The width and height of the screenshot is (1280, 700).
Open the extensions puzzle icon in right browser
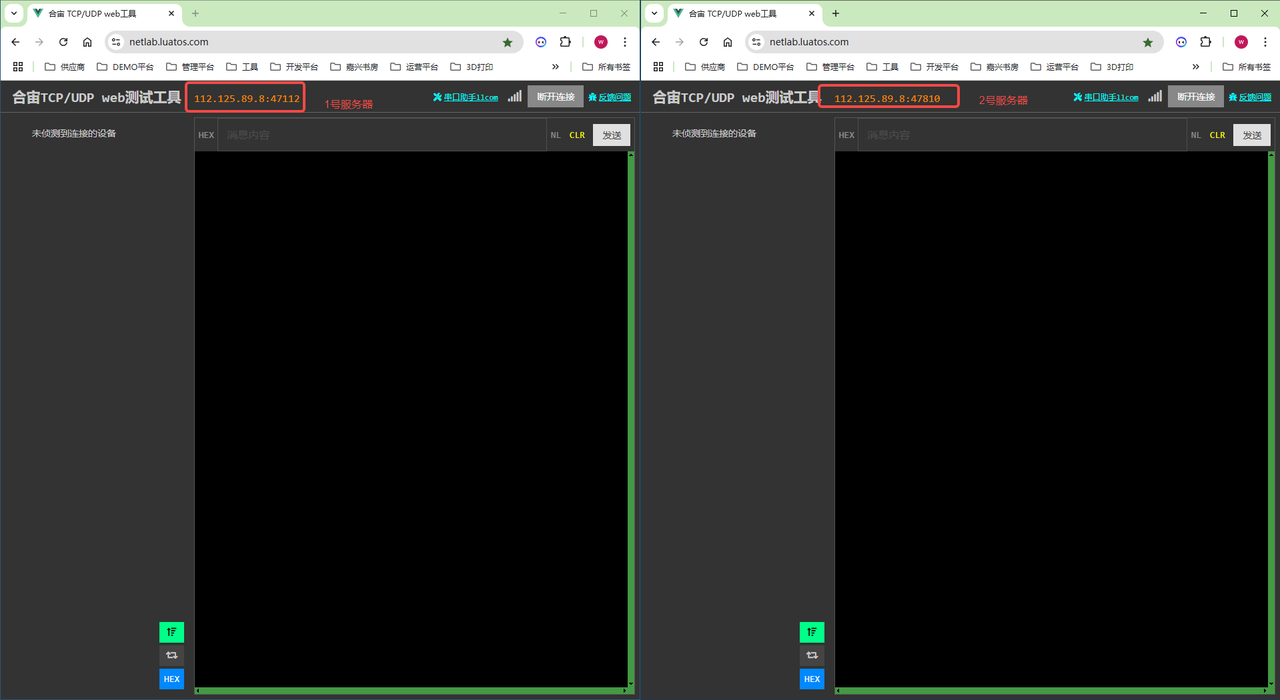coord(1205,42)
